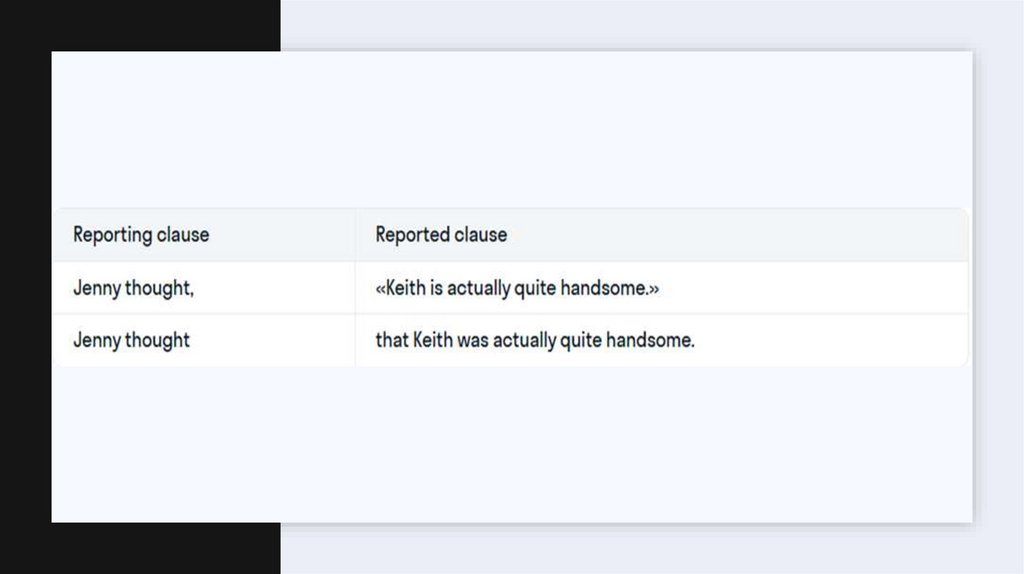This screenshot has height=574, width=1024.
Task: Click the word "is" in the quoted sentence
Action: pos(436,288)
